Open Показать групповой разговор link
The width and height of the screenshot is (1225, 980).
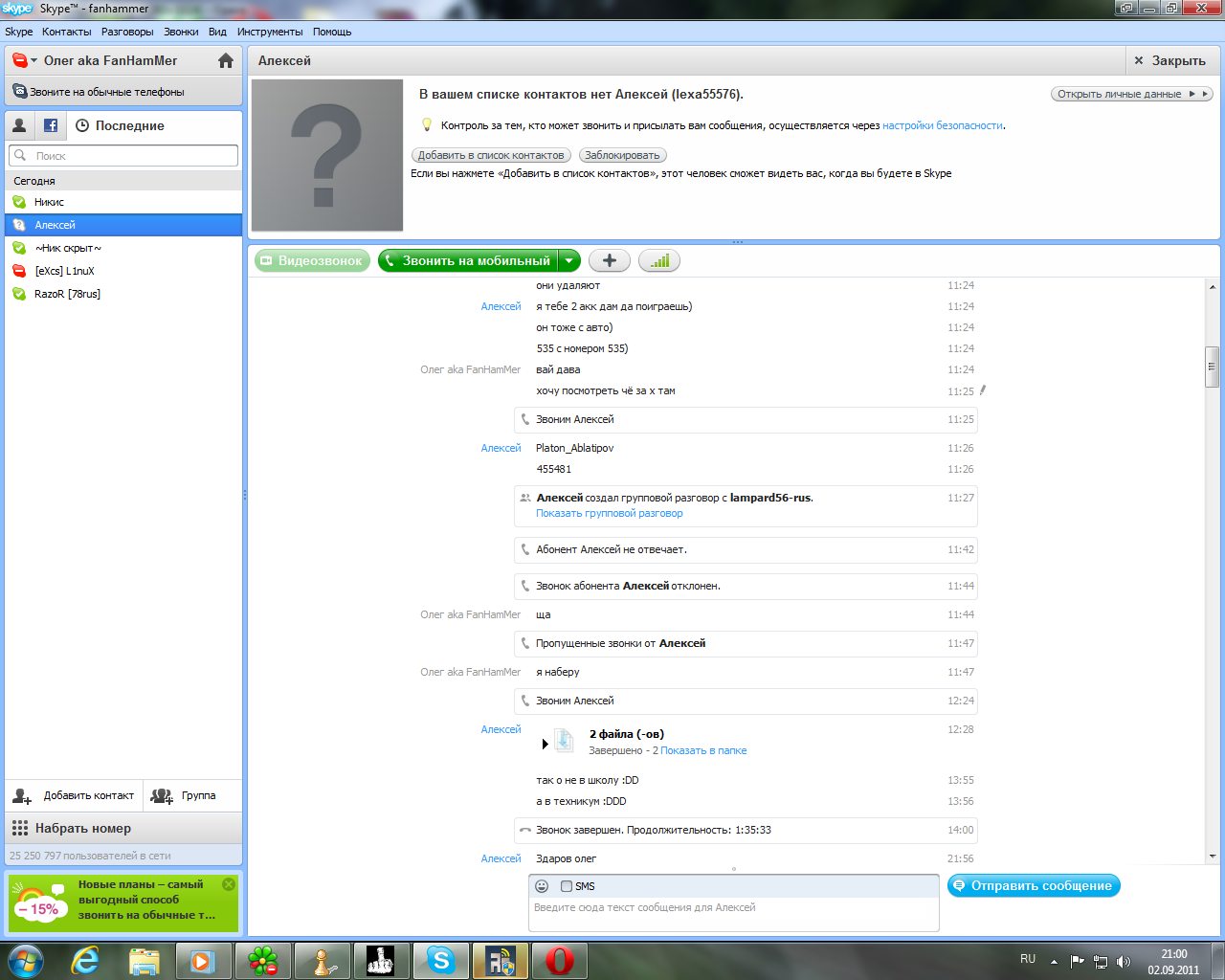pyautogui.click(x=610, y=513)
